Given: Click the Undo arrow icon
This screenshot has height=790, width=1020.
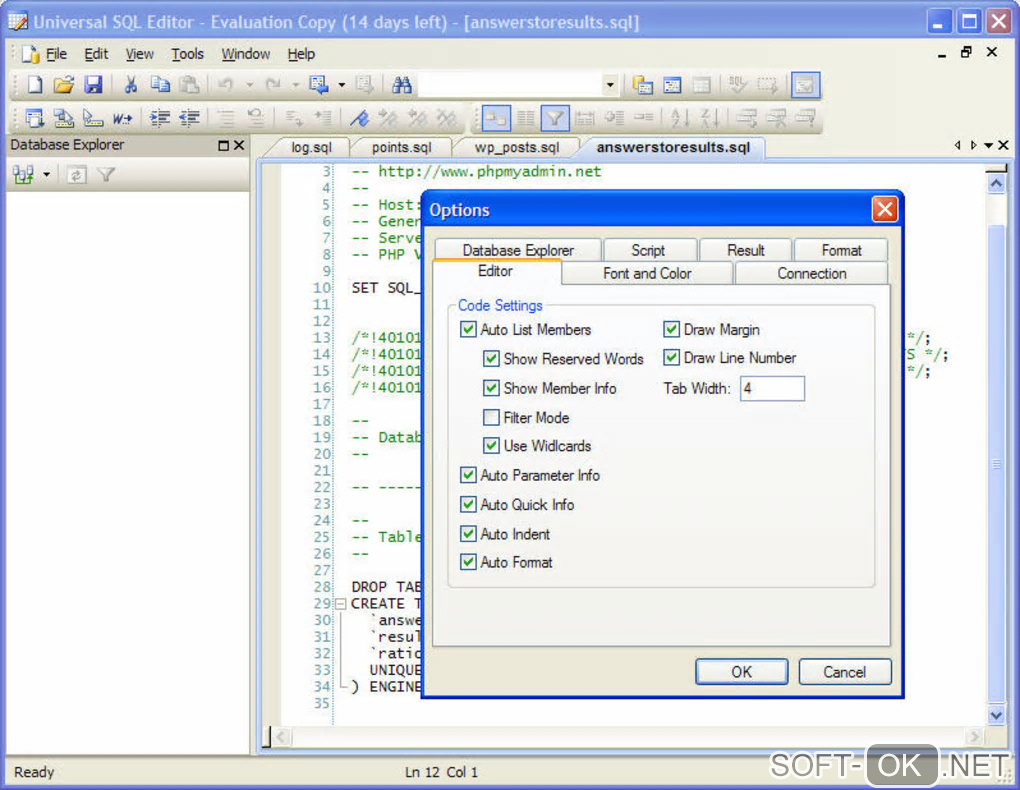Looking at the screenshot, I should pyautogui.click(x=226, y=85).
